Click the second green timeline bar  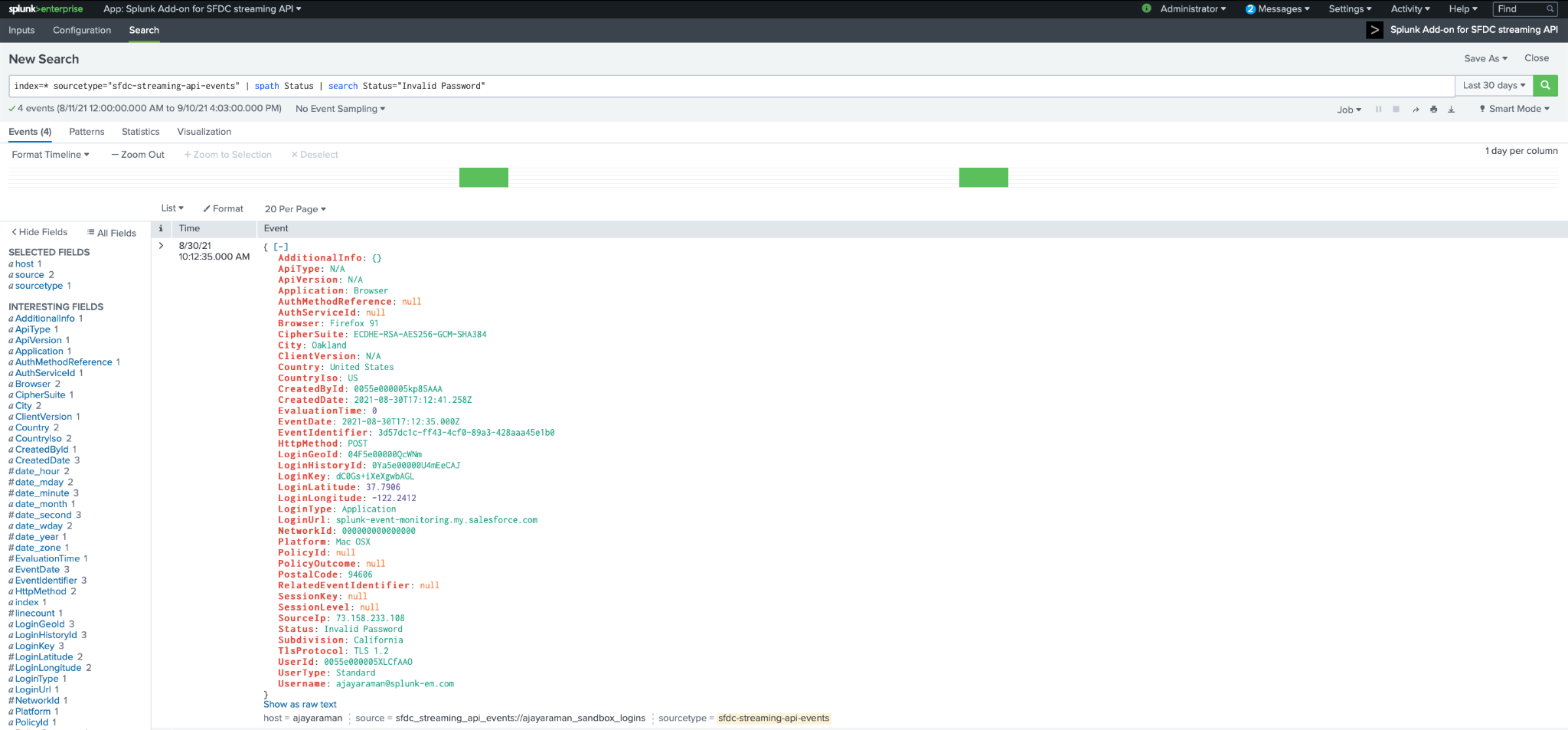coord(984,178)
